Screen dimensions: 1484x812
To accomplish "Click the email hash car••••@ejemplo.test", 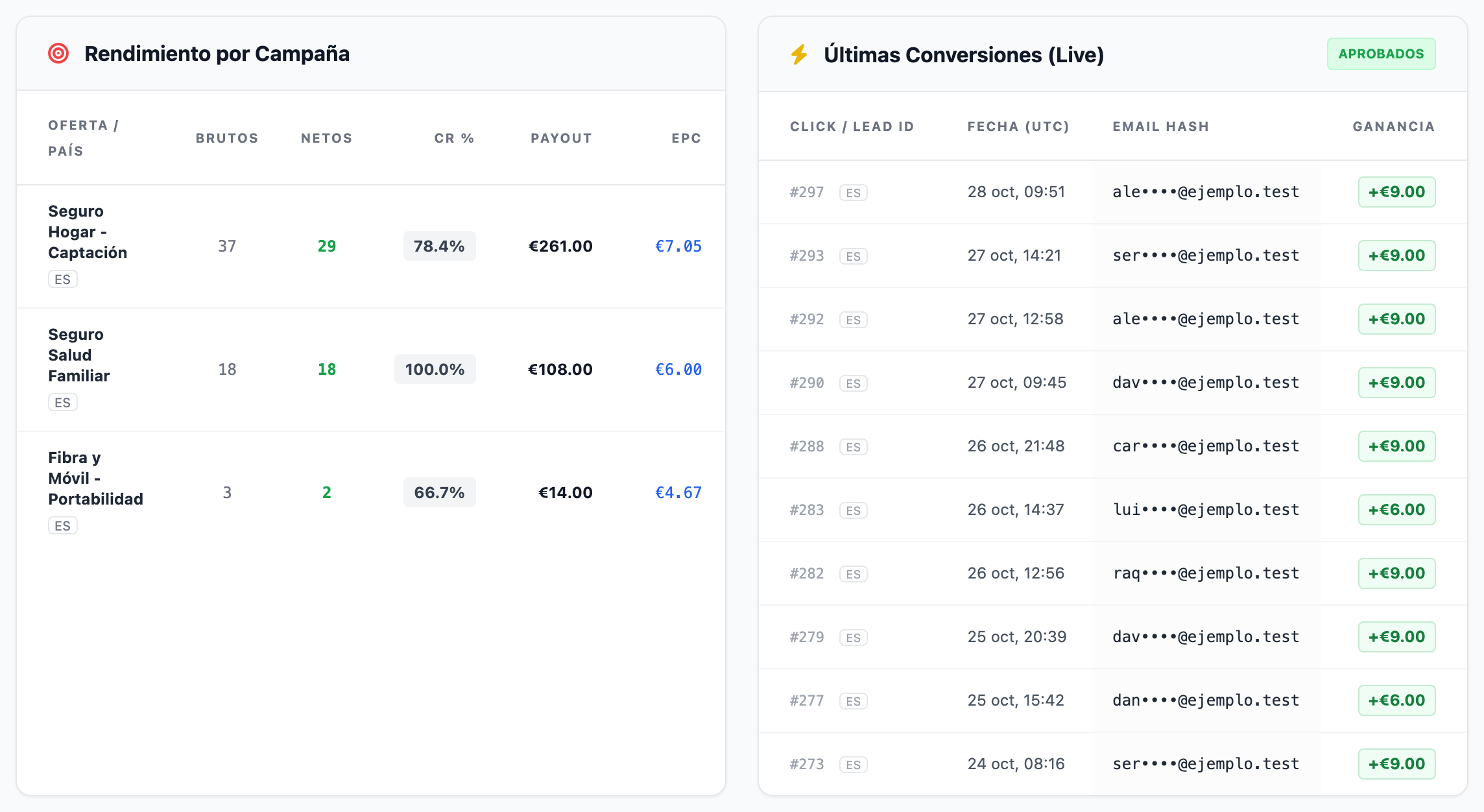I will (1206, 446).
